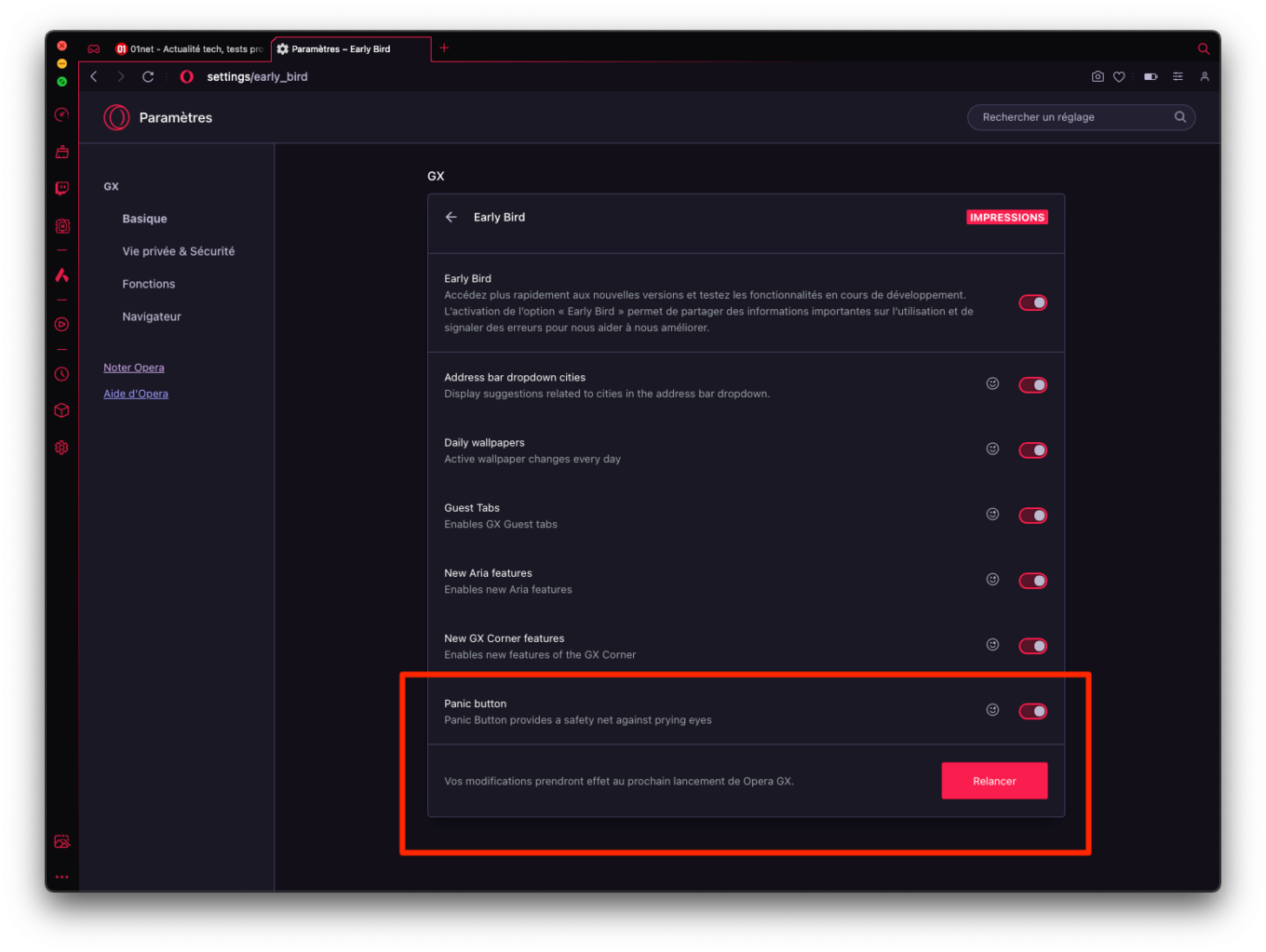Viewport: 1266px width, 952px height.
Task: Click the Opera logo in address bar
Action: tap(186, 76)
